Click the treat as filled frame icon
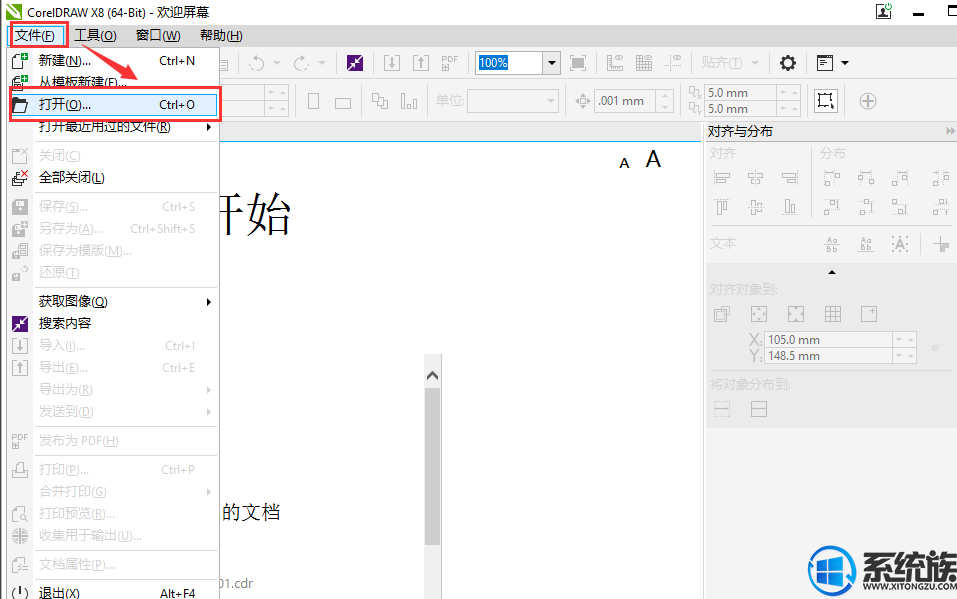The height and width of the screenshot is (599, 957). 825,101
